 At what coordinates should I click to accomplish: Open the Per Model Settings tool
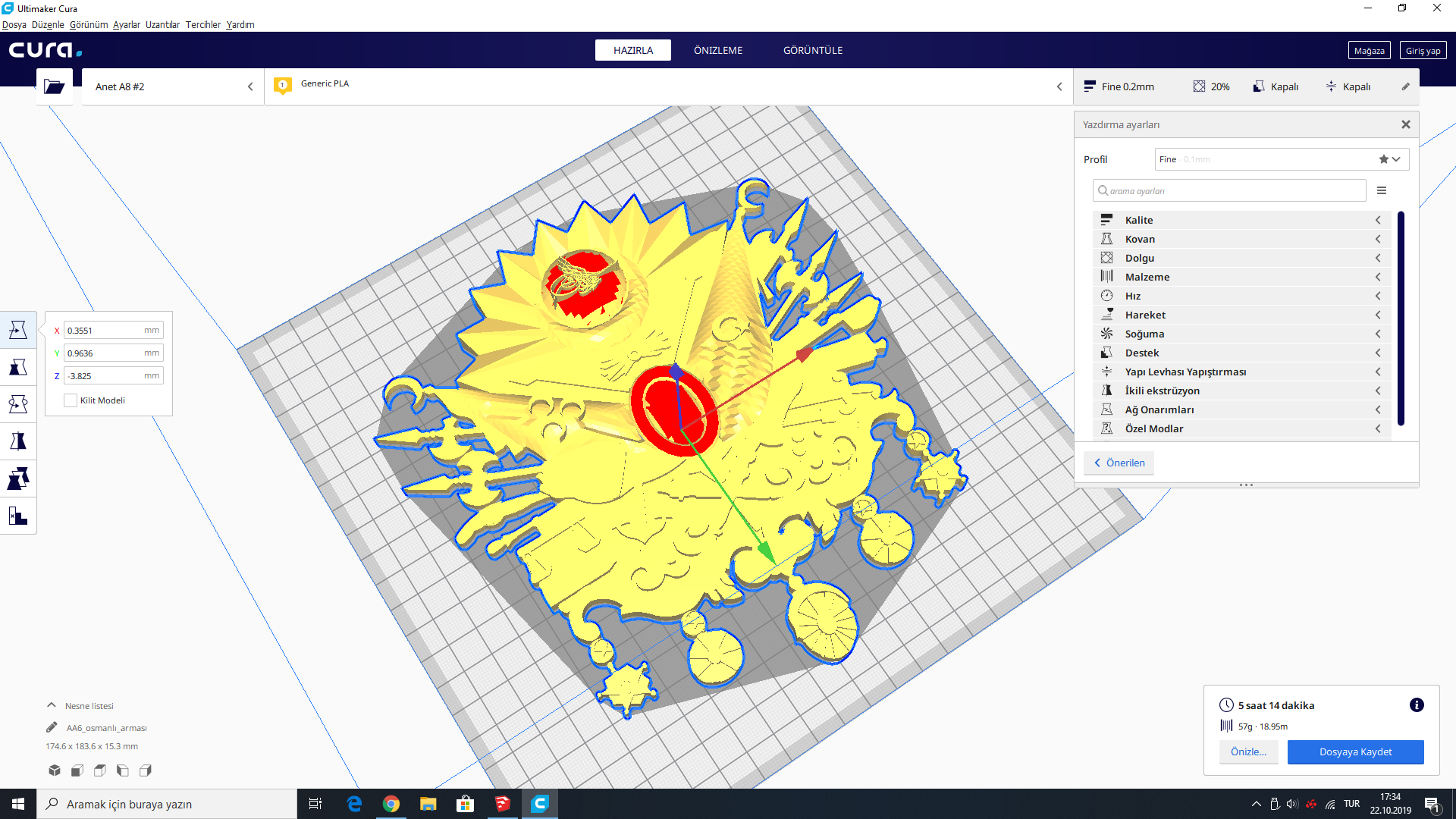[x=18, y=479]
